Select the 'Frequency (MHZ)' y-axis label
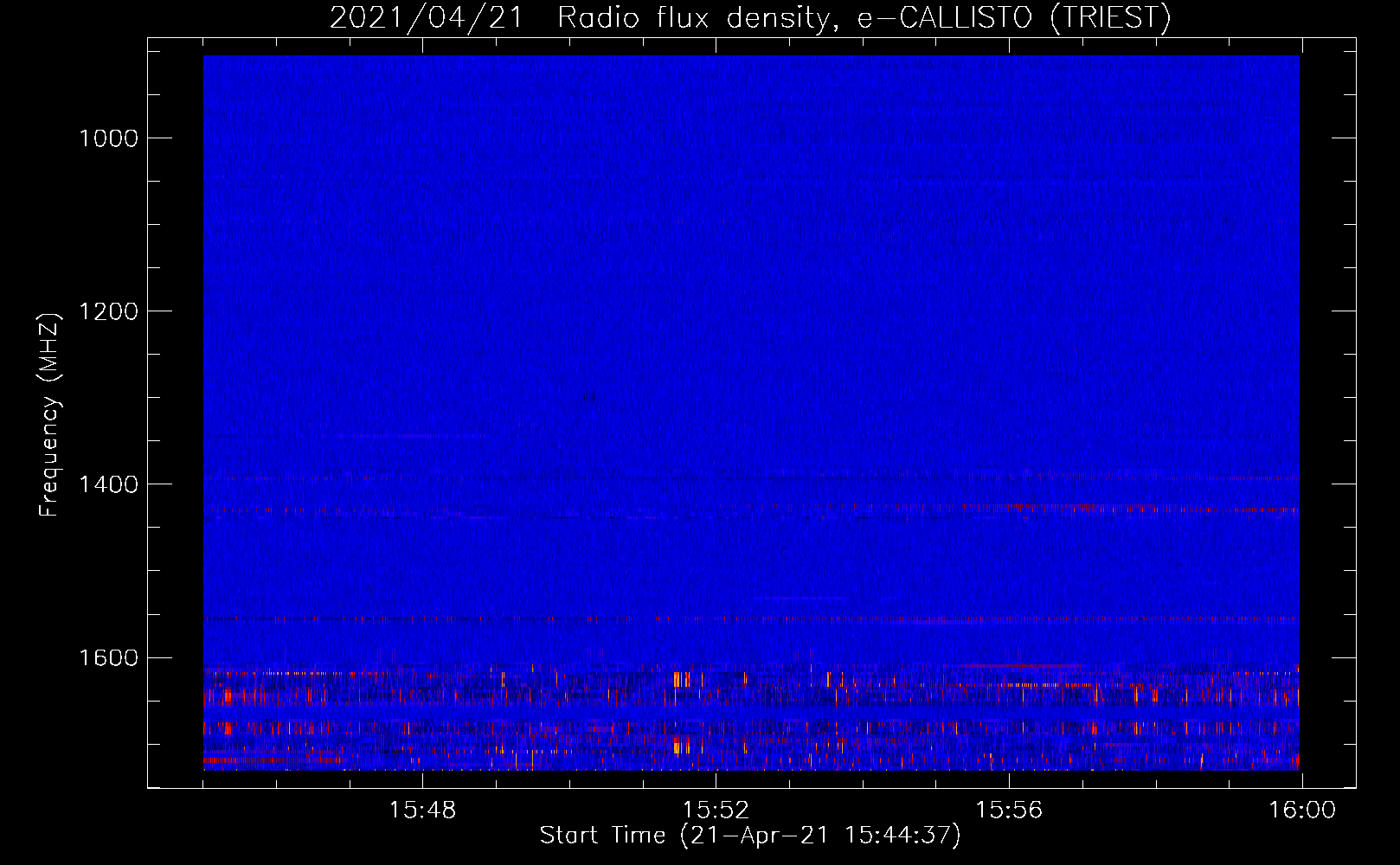 click(49, 415)
